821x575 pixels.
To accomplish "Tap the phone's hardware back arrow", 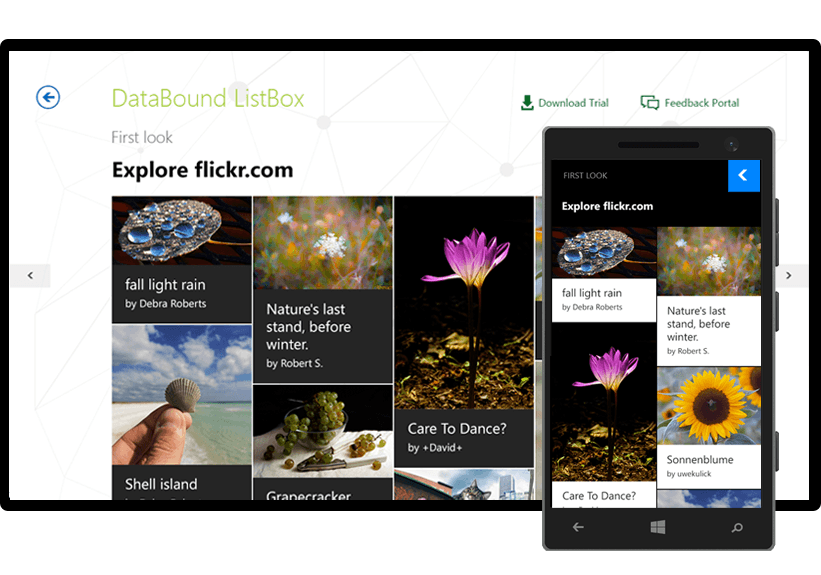I will coord(578,527).
